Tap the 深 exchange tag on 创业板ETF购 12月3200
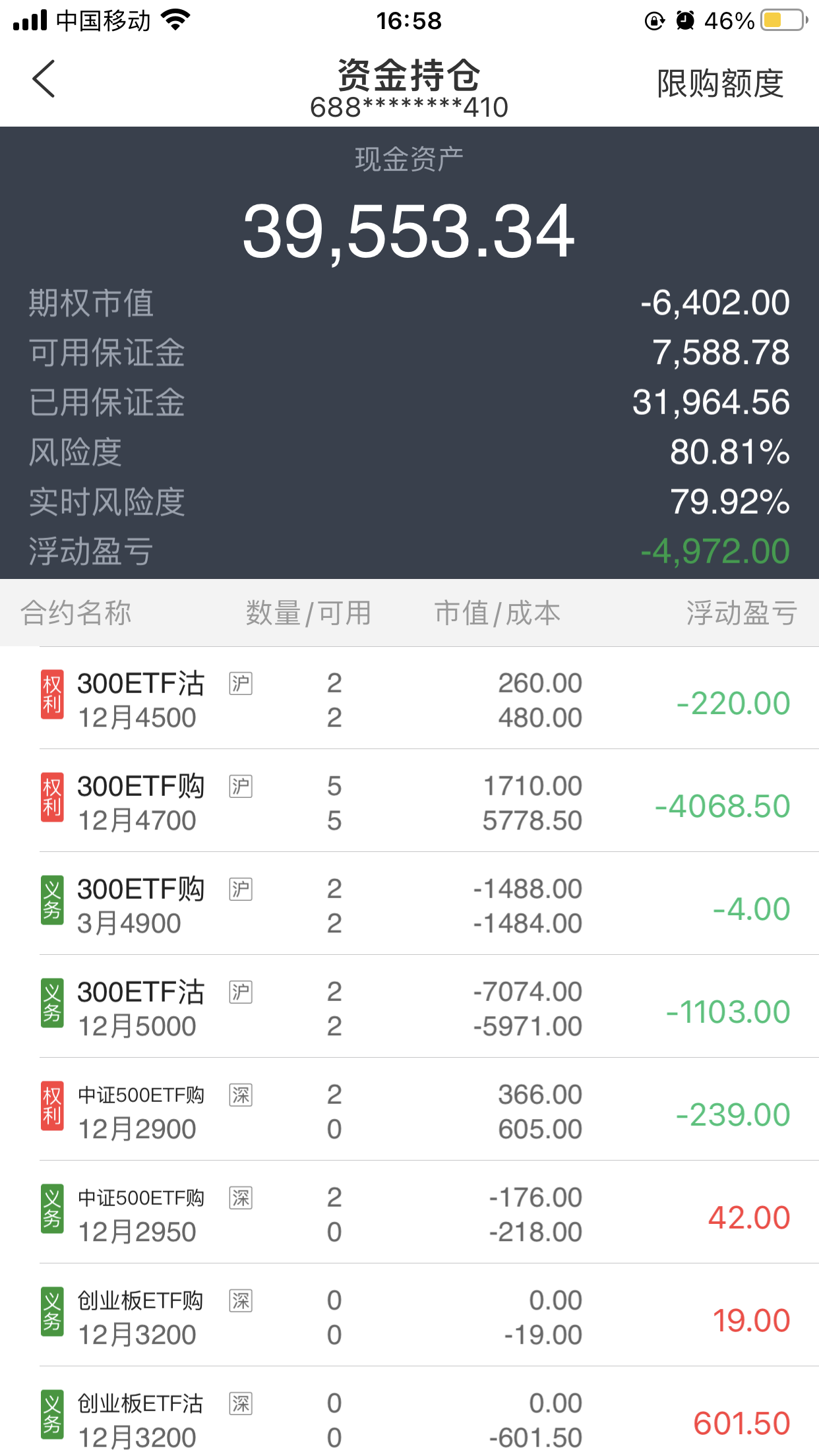819x1456 pixels. [241, 1300]
